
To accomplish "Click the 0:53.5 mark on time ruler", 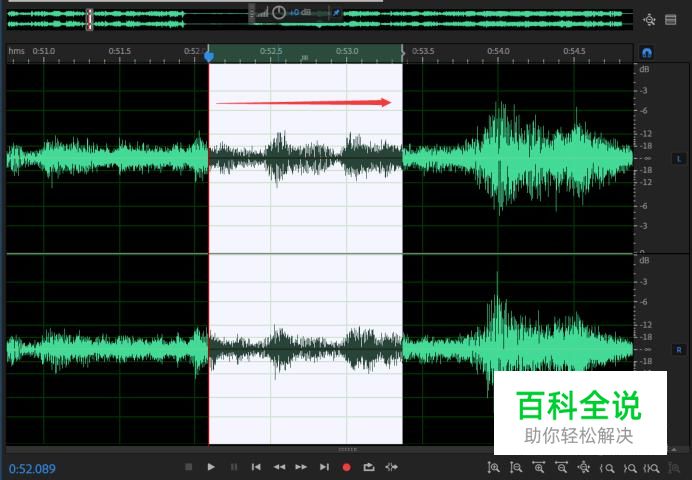I will point(423,51).
